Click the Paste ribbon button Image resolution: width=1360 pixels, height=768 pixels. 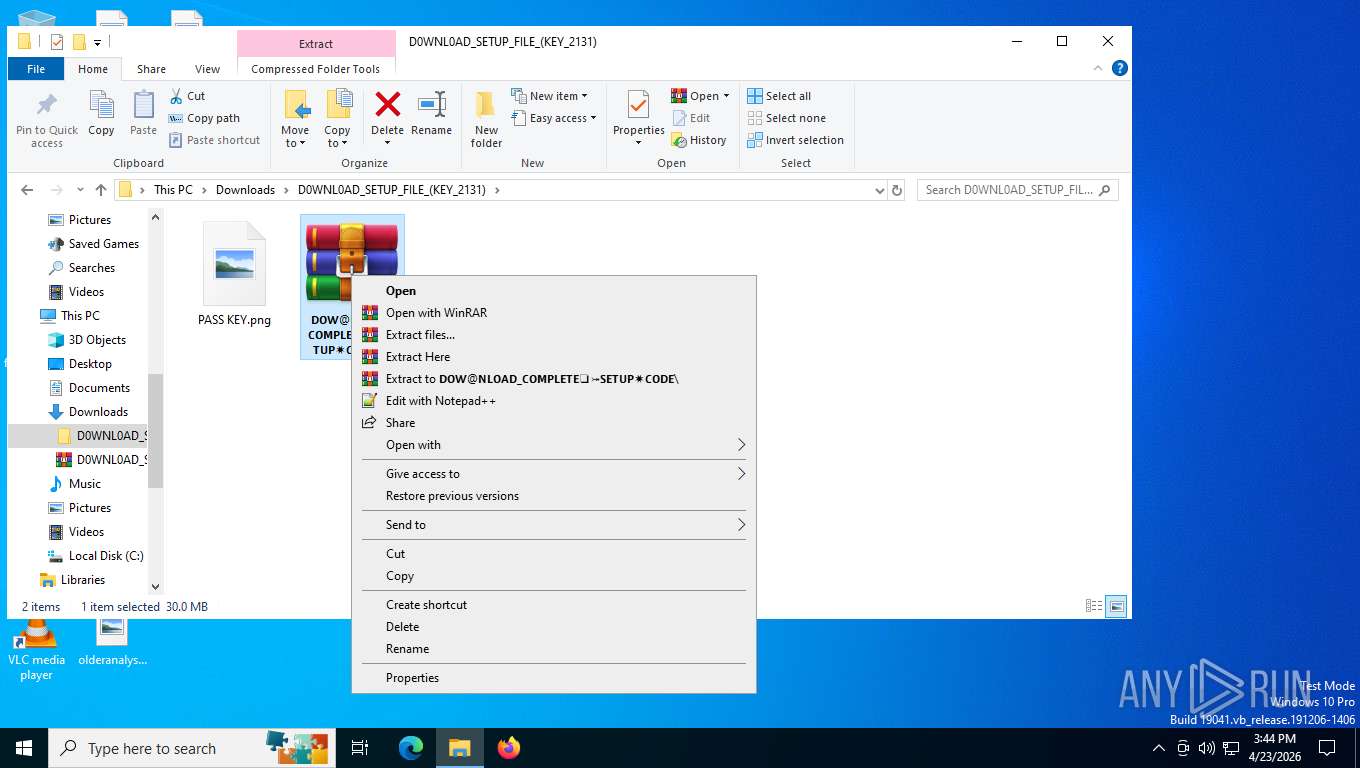[143, 115]
